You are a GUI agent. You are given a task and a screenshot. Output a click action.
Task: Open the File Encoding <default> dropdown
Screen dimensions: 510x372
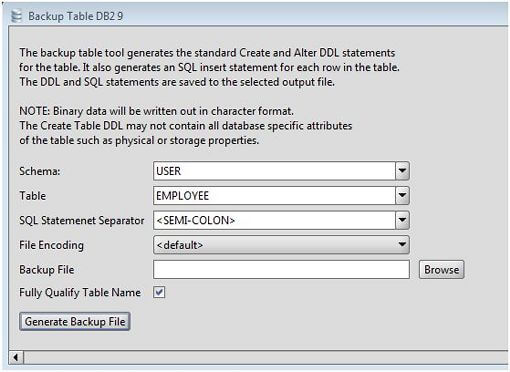(281, 245)
